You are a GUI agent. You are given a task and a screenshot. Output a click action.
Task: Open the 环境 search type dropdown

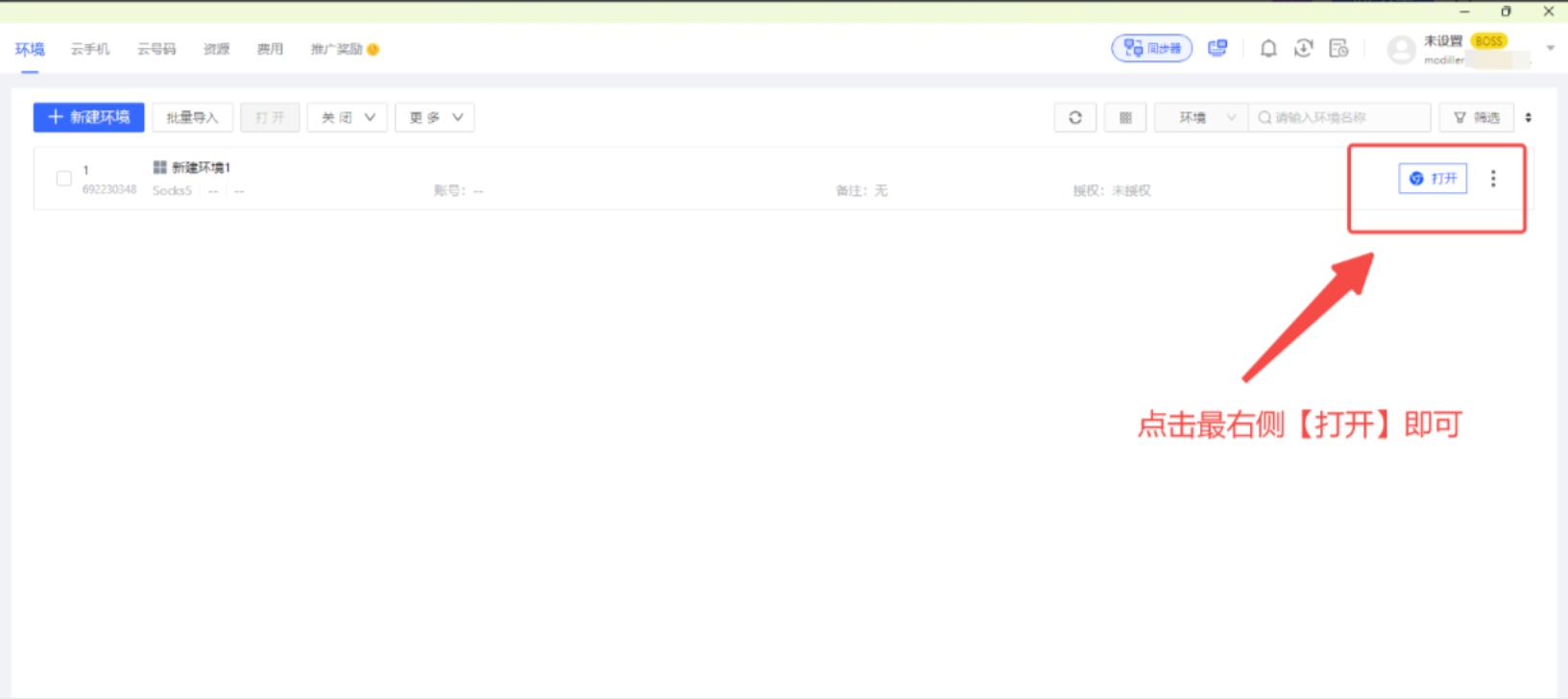[1200, 117]
